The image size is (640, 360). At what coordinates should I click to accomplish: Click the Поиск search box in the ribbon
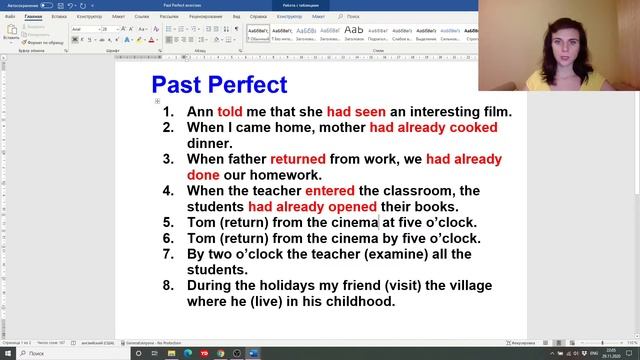[x=349, y=17]
